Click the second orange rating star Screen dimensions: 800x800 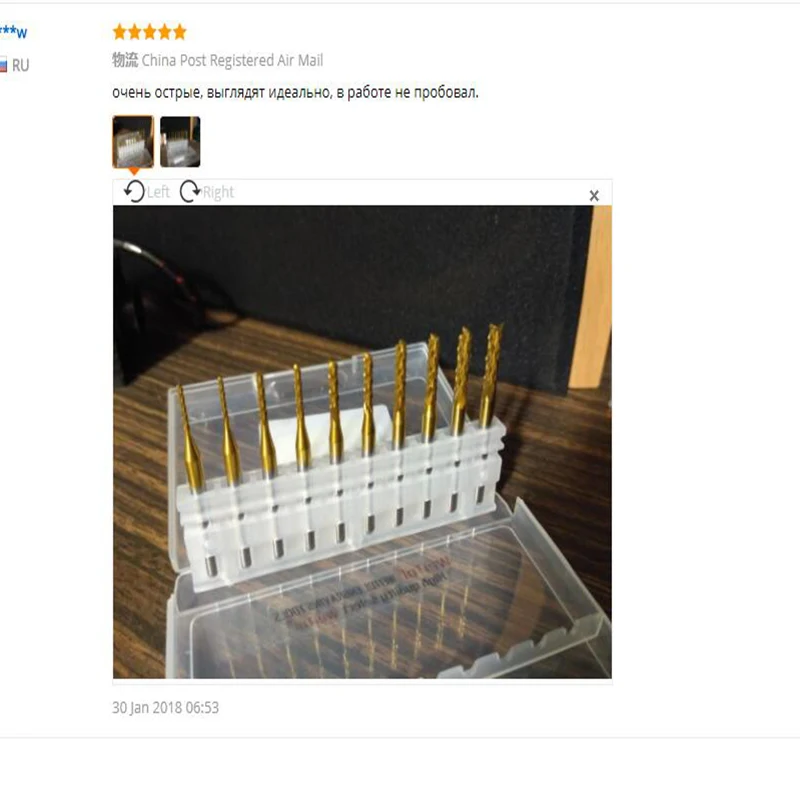[135, 32]
